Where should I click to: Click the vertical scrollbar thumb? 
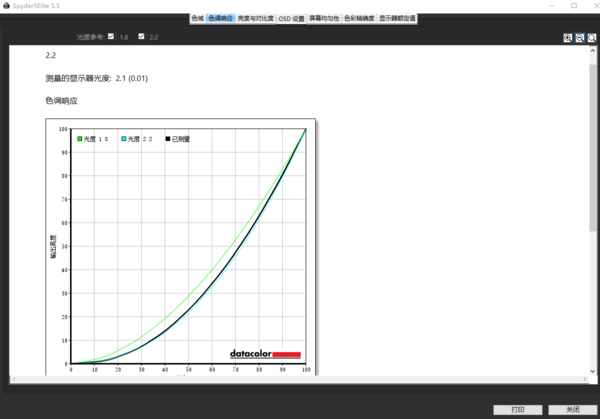tap(593, 147)
